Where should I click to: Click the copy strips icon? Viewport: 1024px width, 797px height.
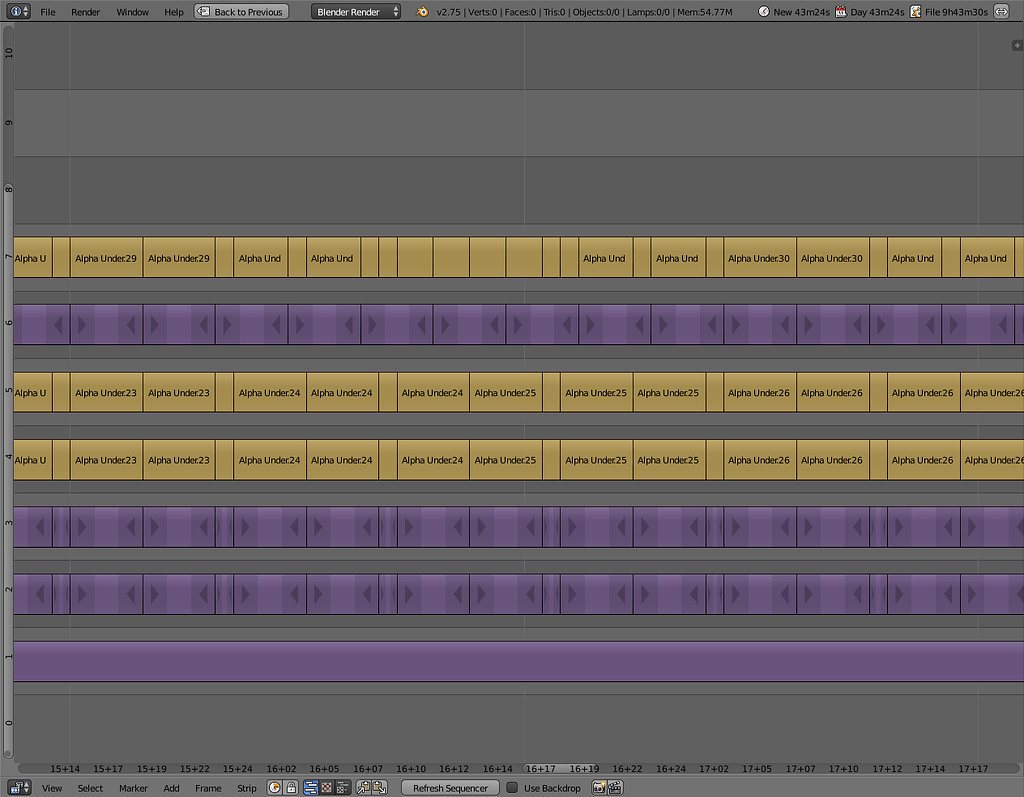pyautogui.click(x=364, y=788)
